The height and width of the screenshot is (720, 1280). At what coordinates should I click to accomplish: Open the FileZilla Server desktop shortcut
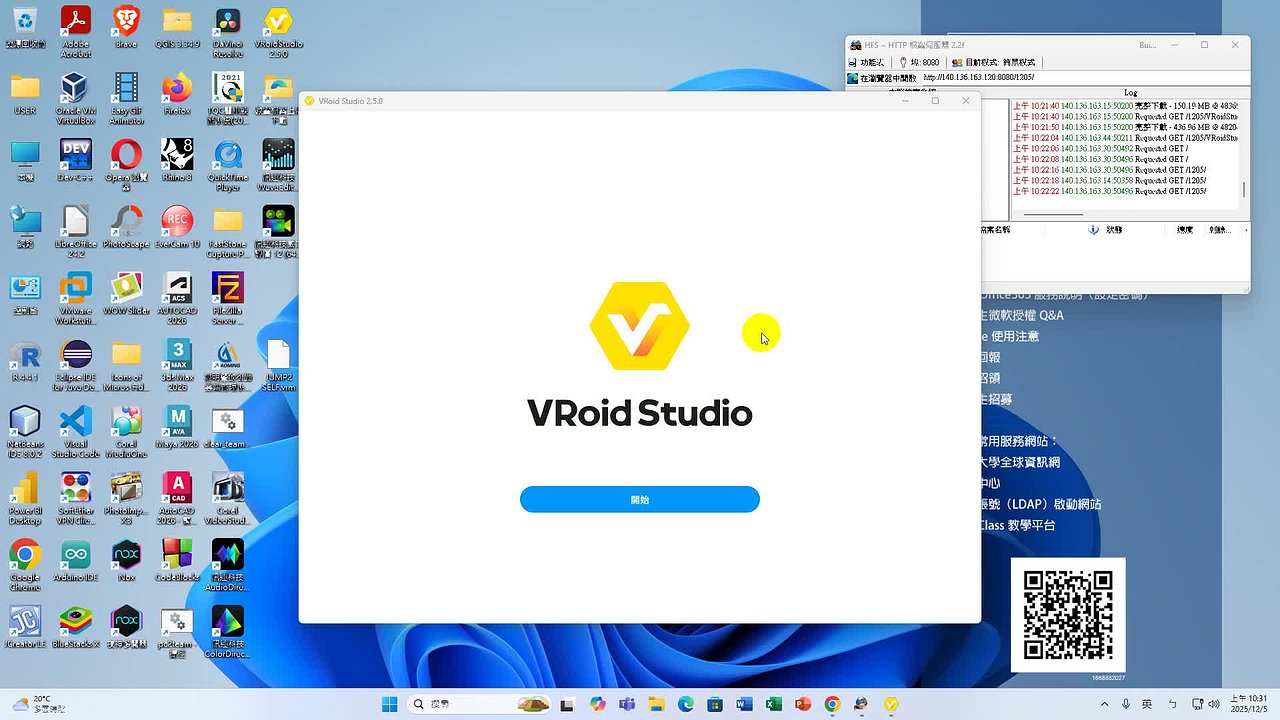click(x=227, y=297)
